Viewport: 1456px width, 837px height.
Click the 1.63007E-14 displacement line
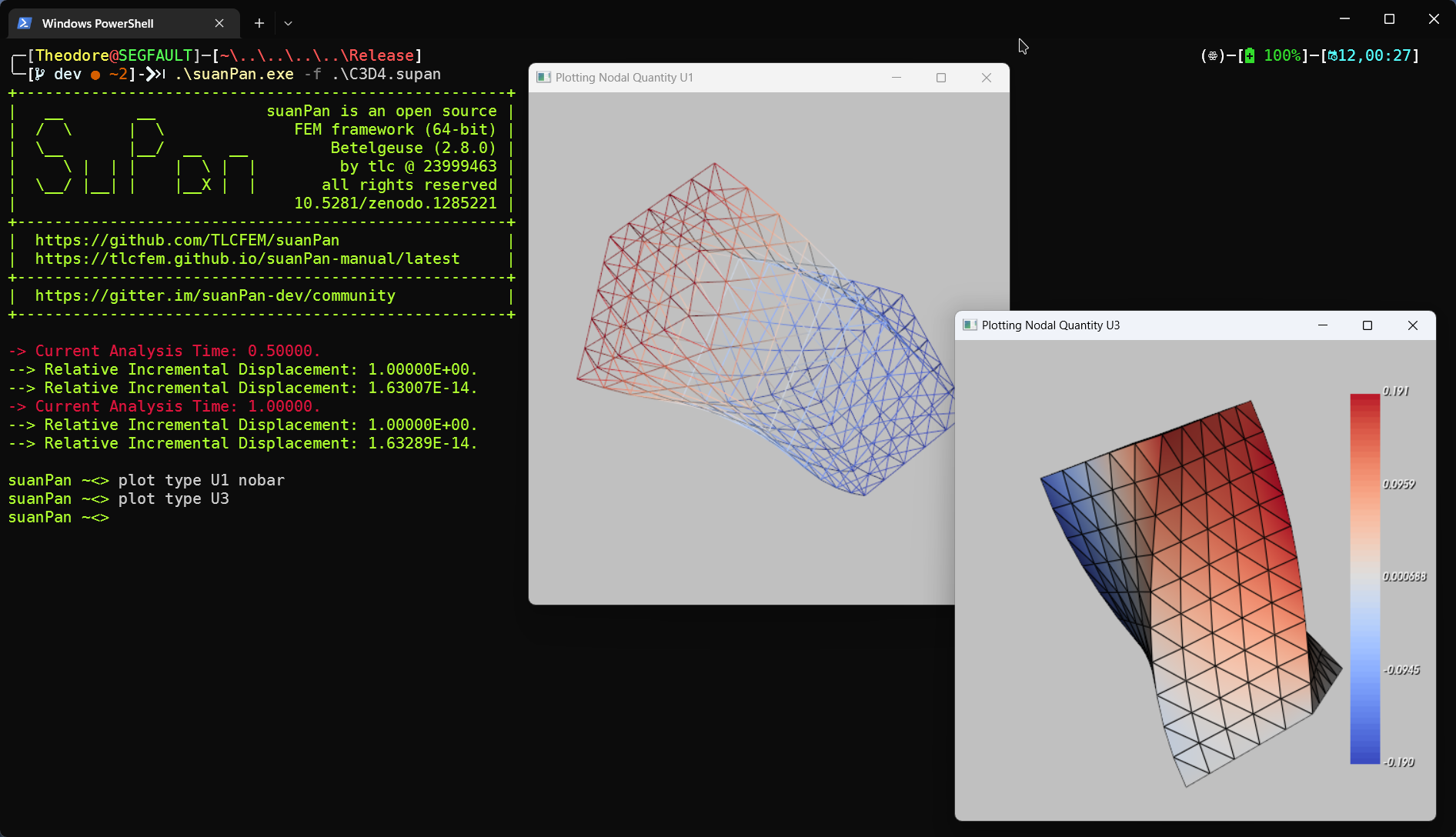click(243, 388)
